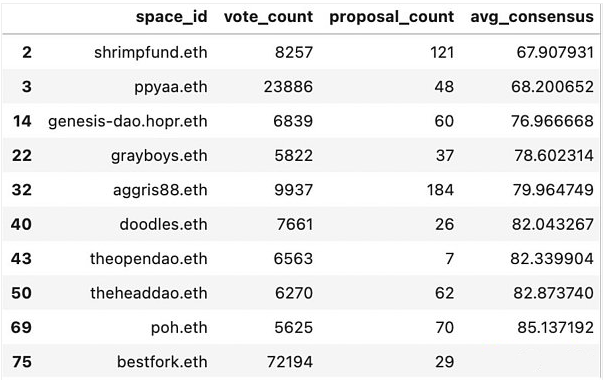
Task: Select row index 14
Action: click(22, 122)
